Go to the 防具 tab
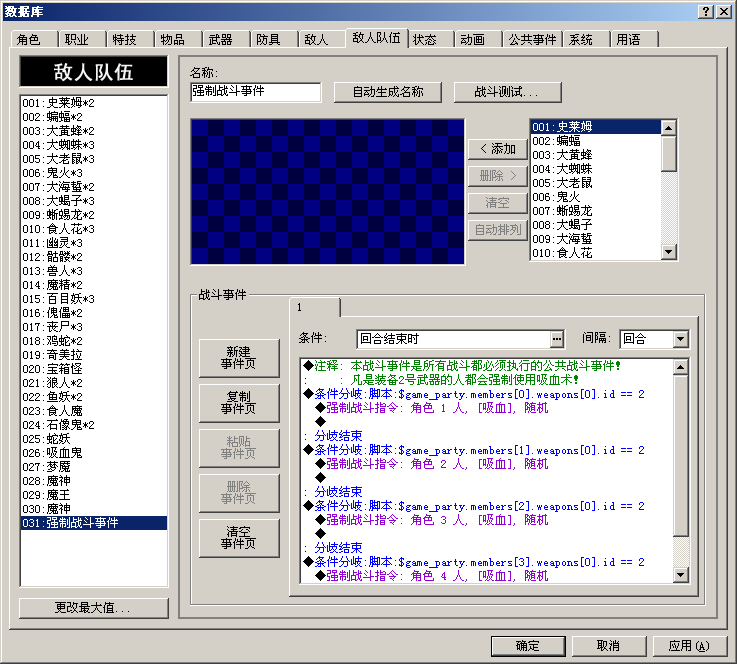The width and height of the screenshot is (737, 664). click(x=274, y=39)
